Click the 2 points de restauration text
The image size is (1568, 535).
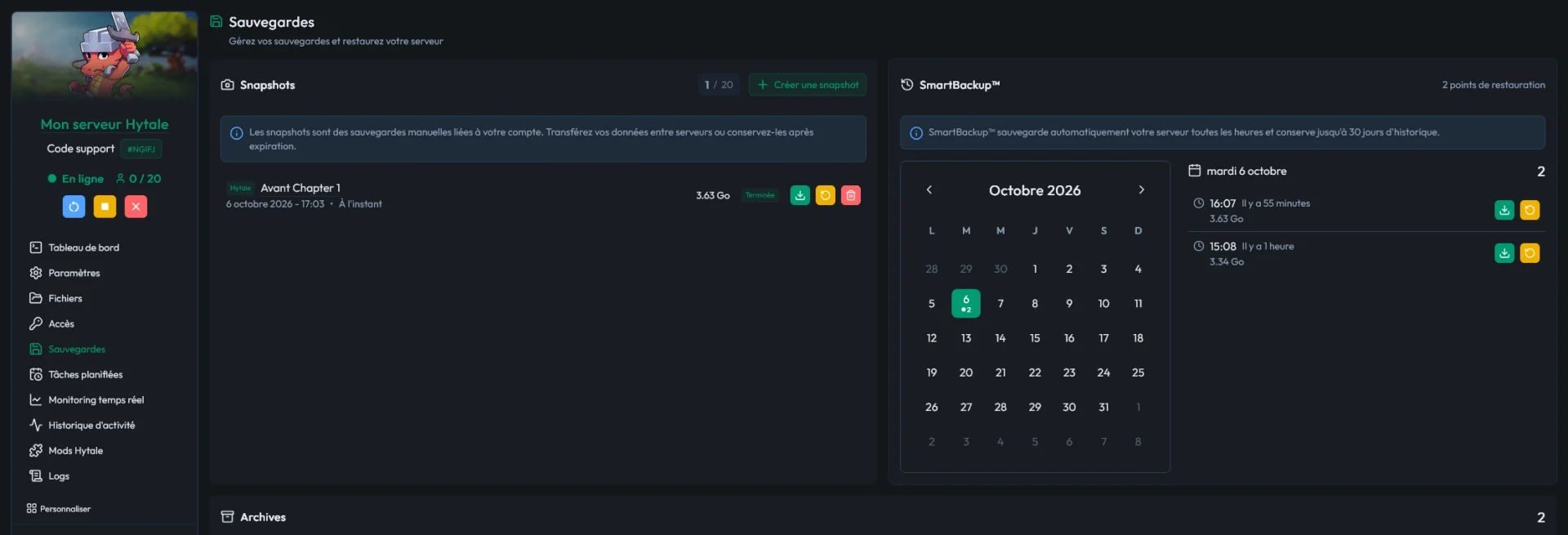click(x=1493, y=85)
